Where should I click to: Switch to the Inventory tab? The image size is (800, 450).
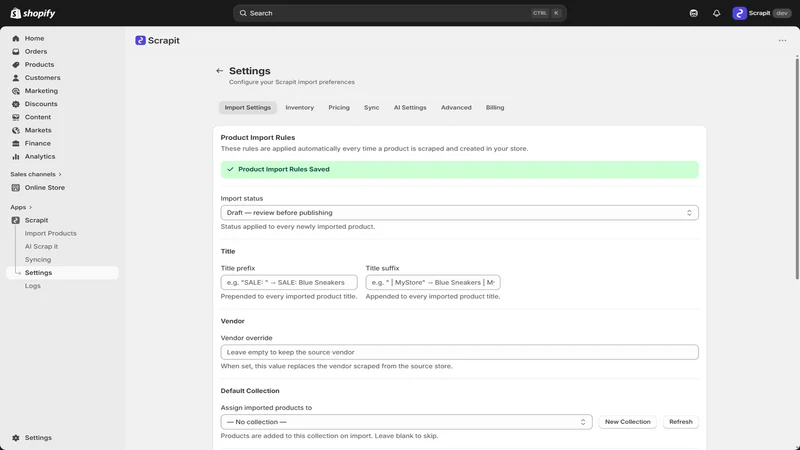click(299, 108)
